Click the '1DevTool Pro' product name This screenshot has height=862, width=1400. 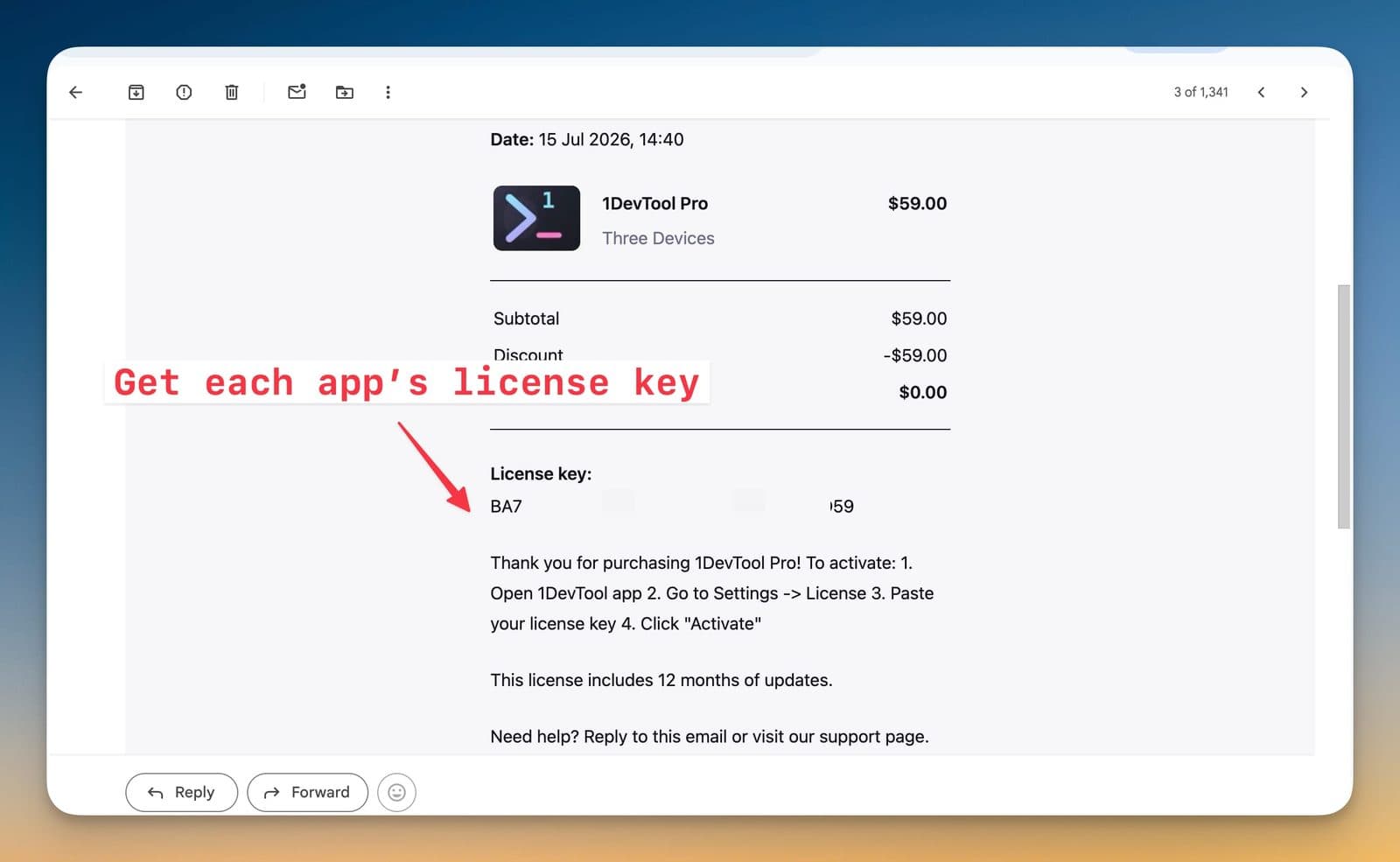(x=654, y=203)
